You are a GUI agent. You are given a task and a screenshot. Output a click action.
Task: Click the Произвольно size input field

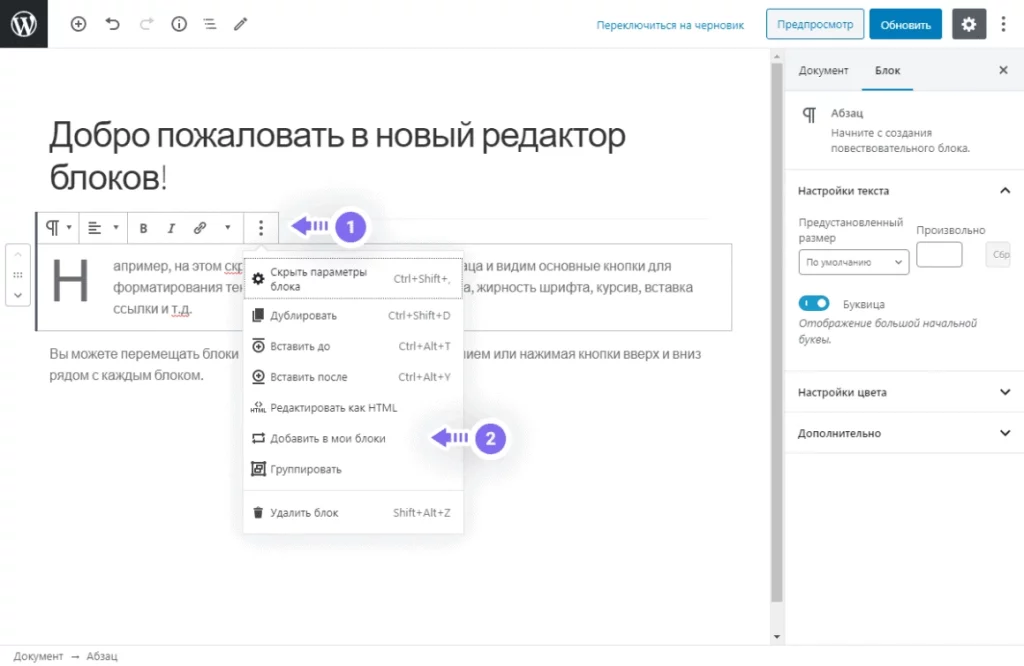tap(939, 254)
